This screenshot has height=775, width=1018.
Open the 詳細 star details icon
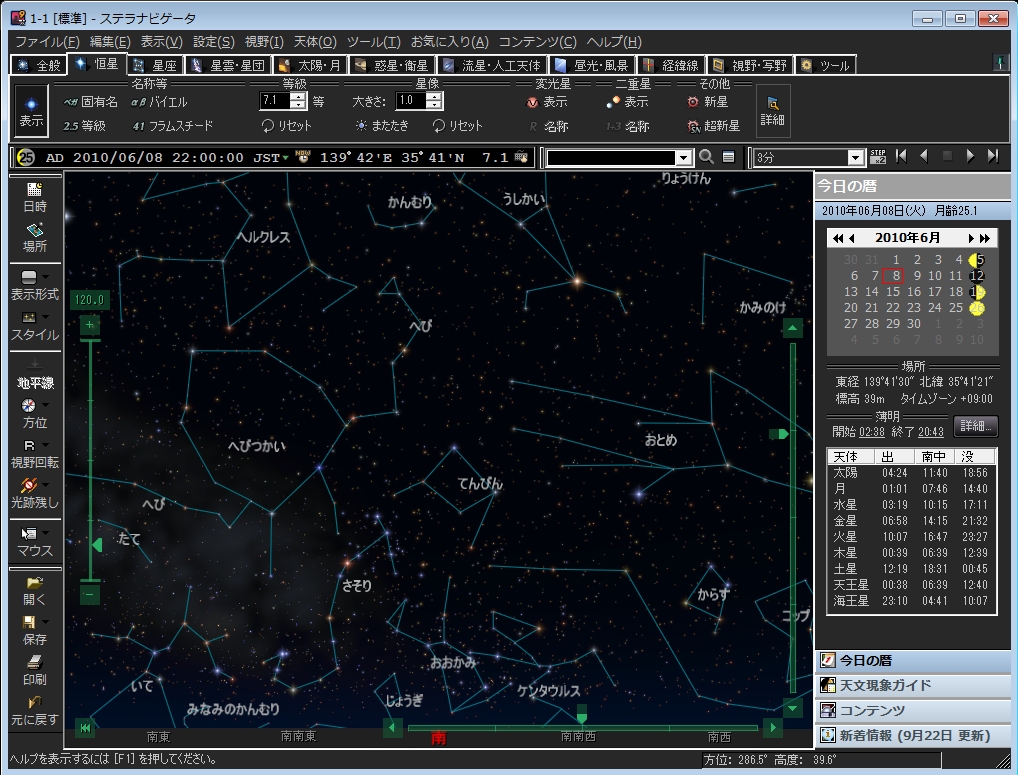[x=772, y=110]
